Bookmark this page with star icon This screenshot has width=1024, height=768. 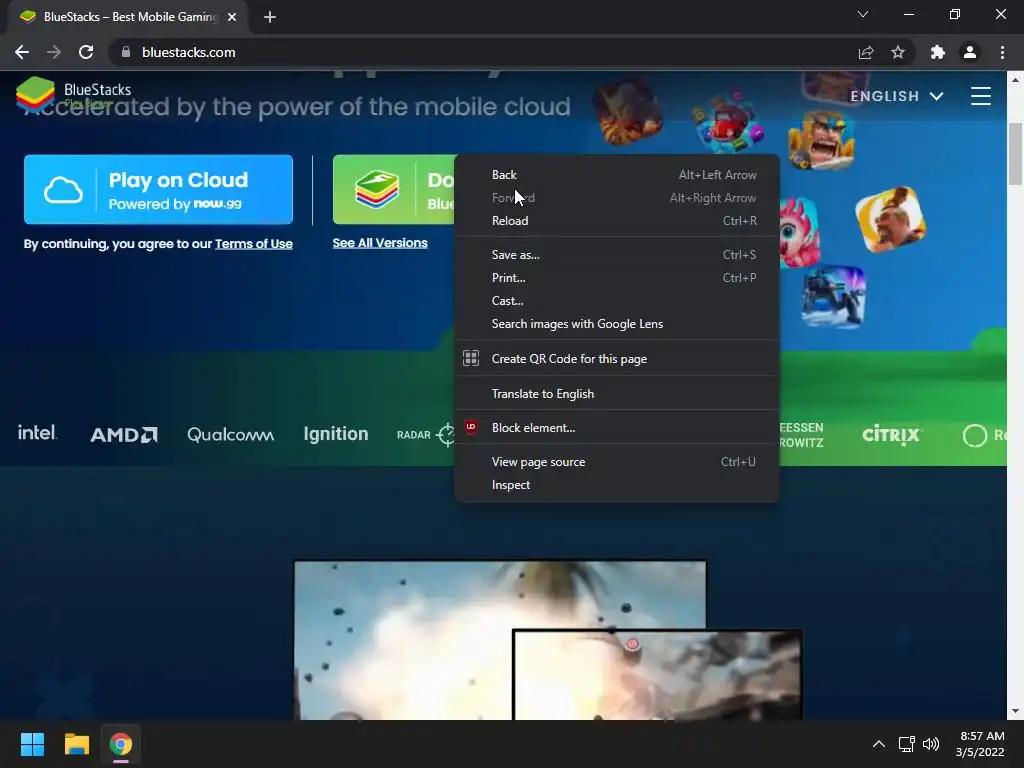(x=898, y=52)
